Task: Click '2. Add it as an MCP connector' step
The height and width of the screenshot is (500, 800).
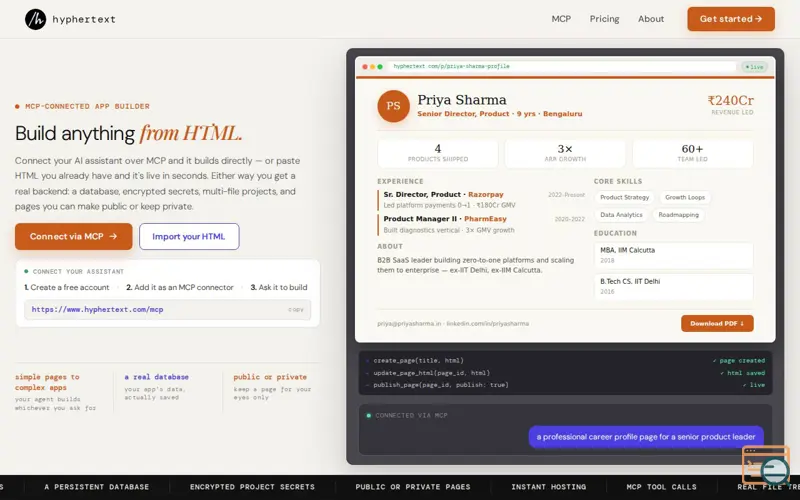Action: pyautogui.click(x=180, y=287)
